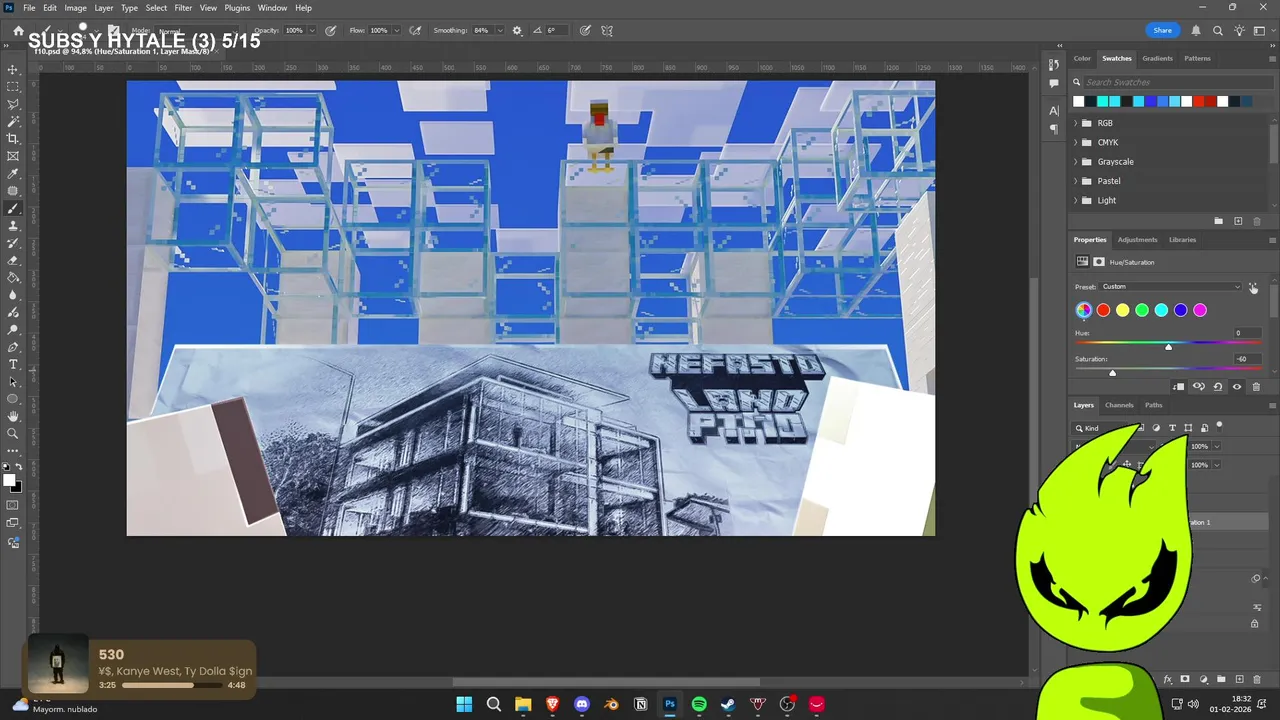
Task: Switch to the Adjustments tab
Action: [1137, 240]
